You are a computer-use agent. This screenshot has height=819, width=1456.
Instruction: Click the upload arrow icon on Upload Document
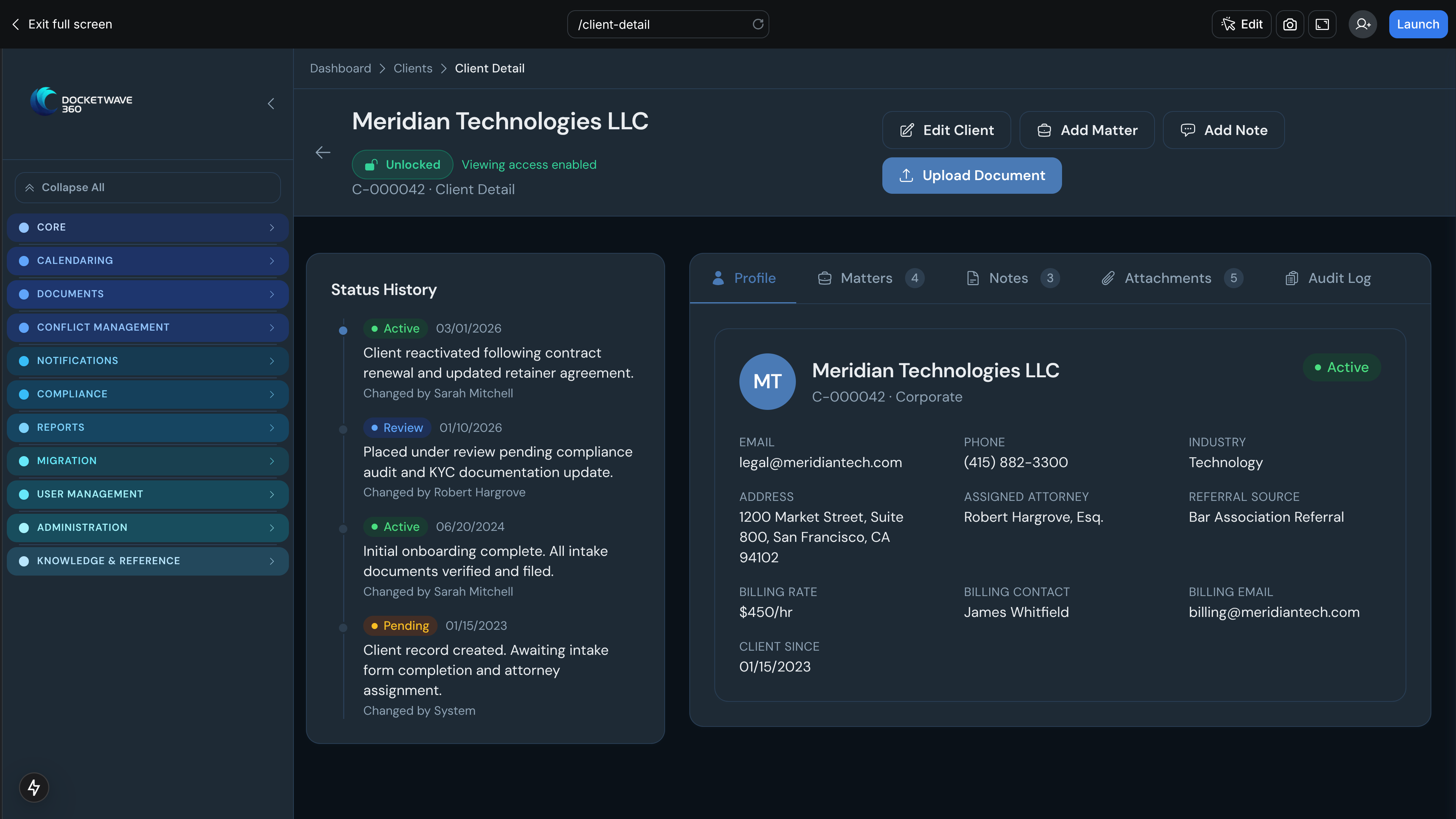(x=906, y=175)
